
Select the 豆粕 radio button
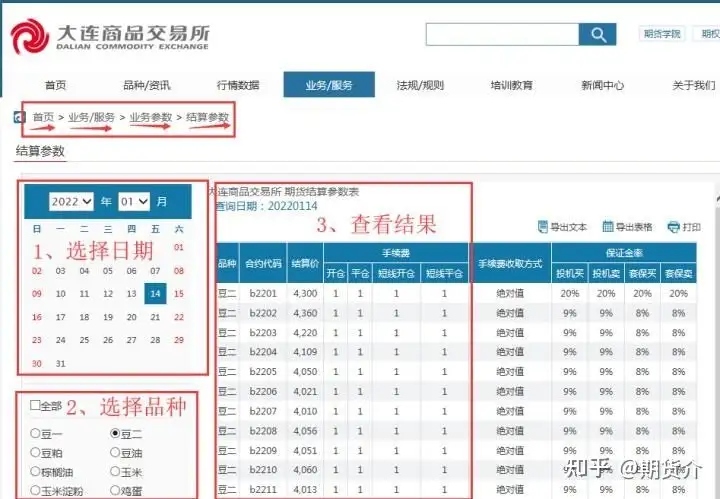pyautogui.click(x=35, y=452)
